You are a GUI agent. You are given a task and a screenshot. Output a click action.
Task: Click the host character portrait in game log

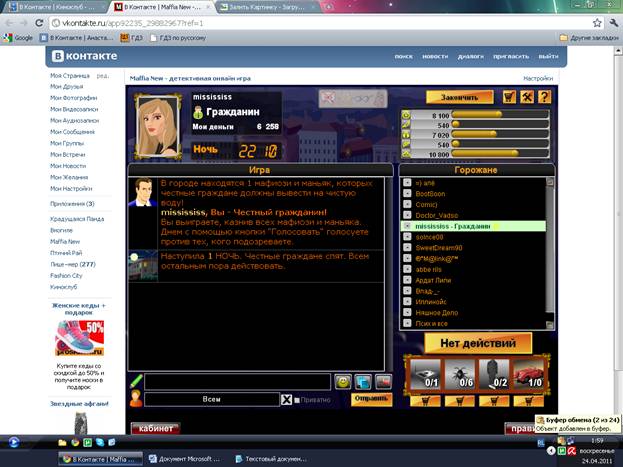143,192
